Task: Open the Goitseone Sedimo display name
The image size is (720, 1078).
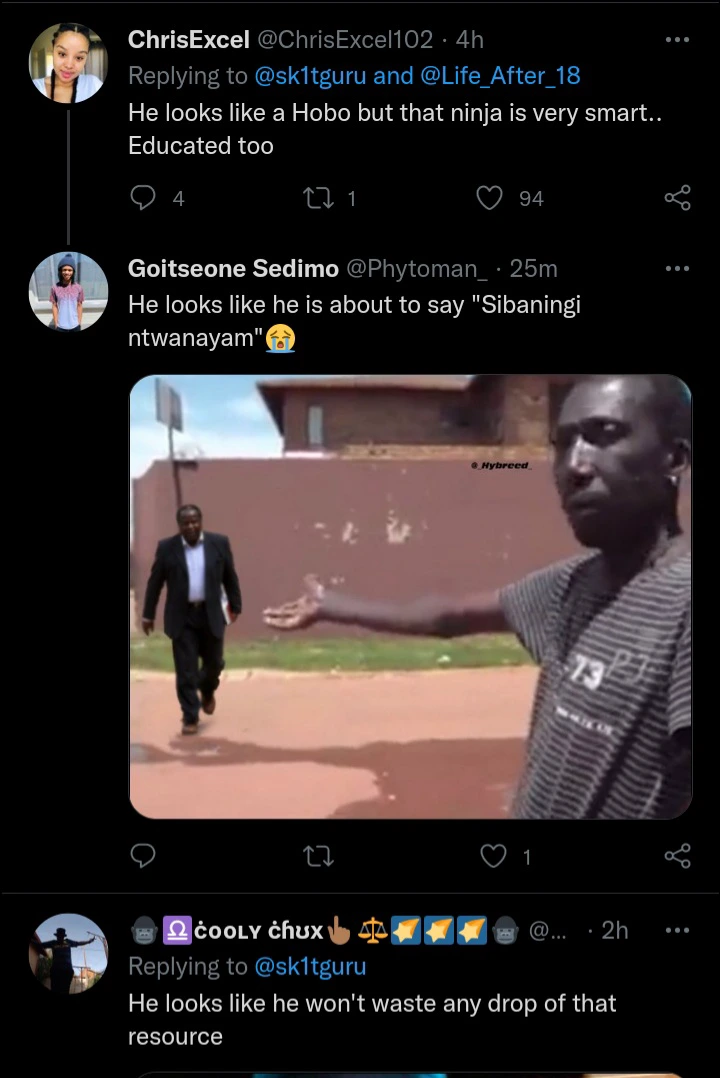Action: (232, 269)
